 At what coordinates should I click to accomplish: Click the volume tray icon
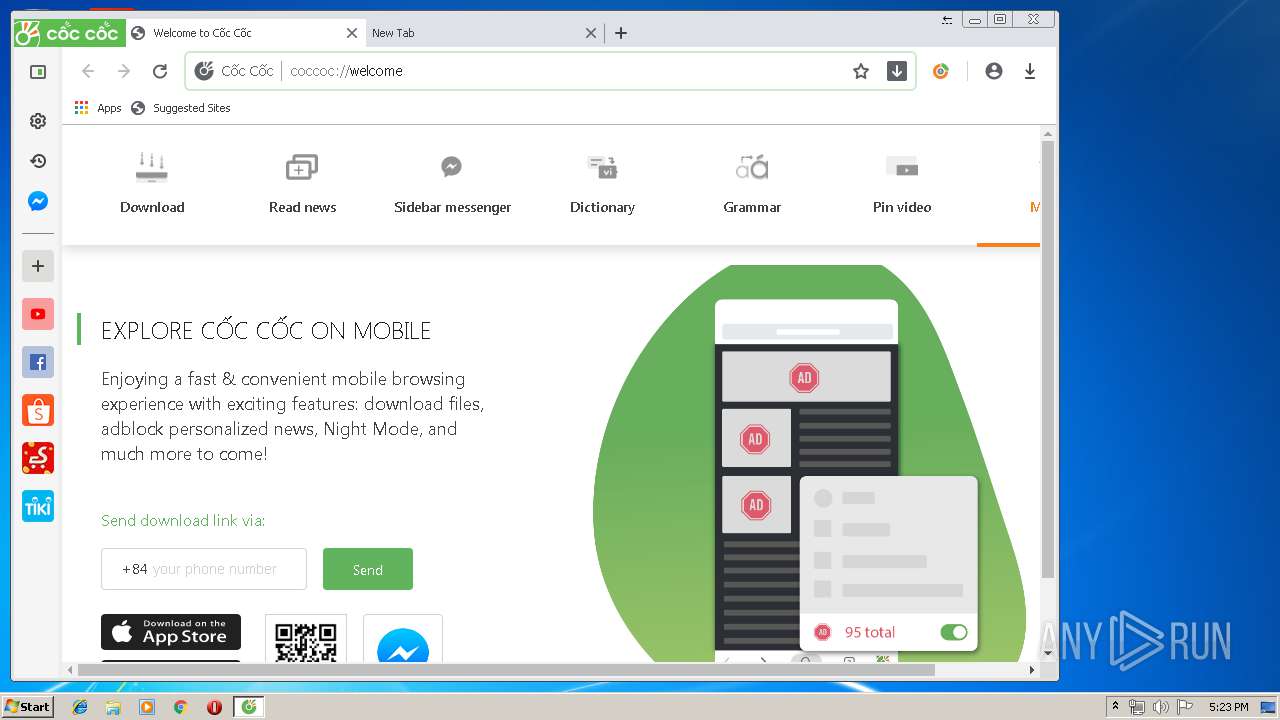click(x=1160, y=707)
